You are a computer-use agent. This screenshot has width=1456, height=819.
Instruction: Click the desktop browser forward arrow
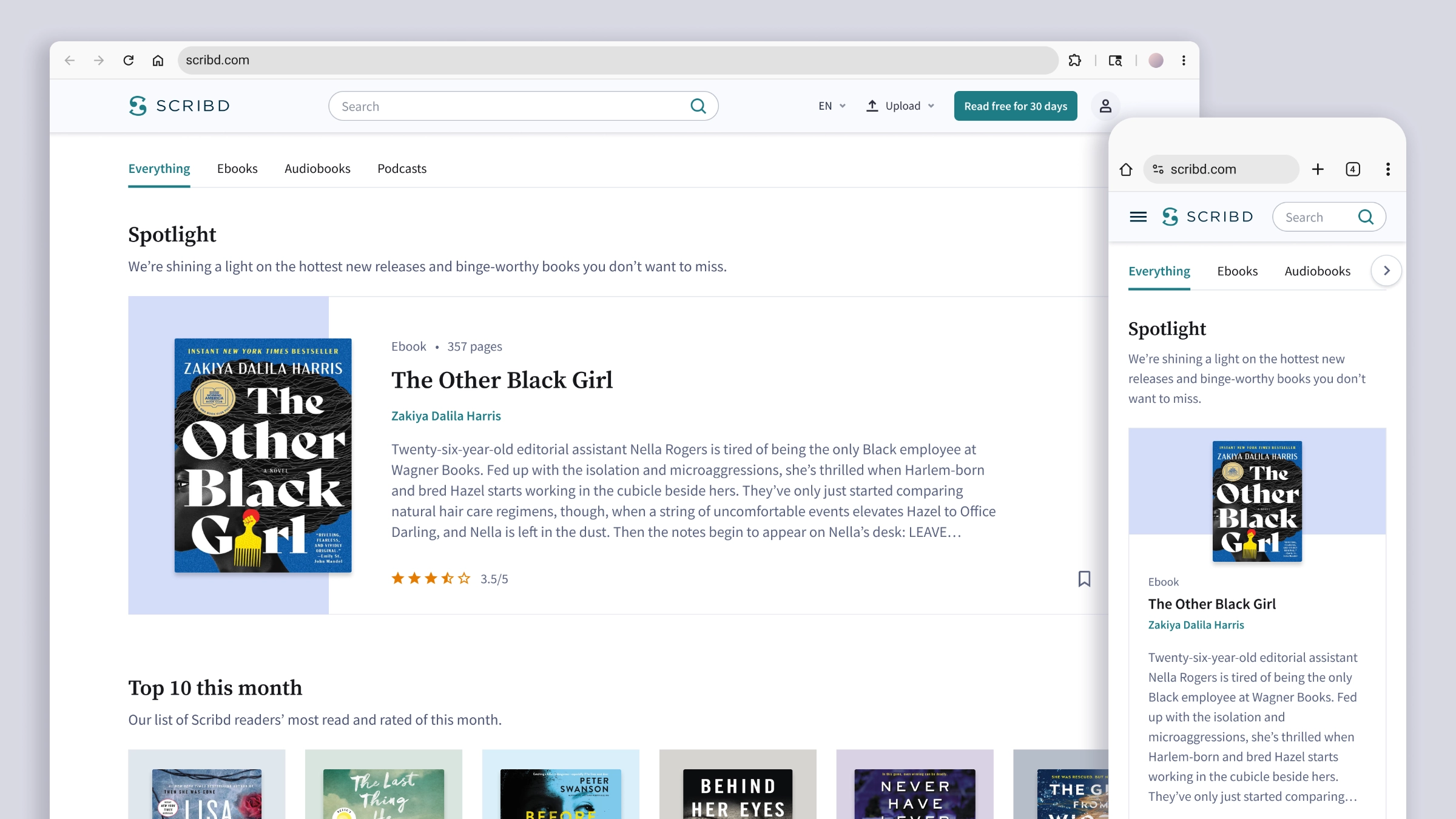(x=99, y=60)
